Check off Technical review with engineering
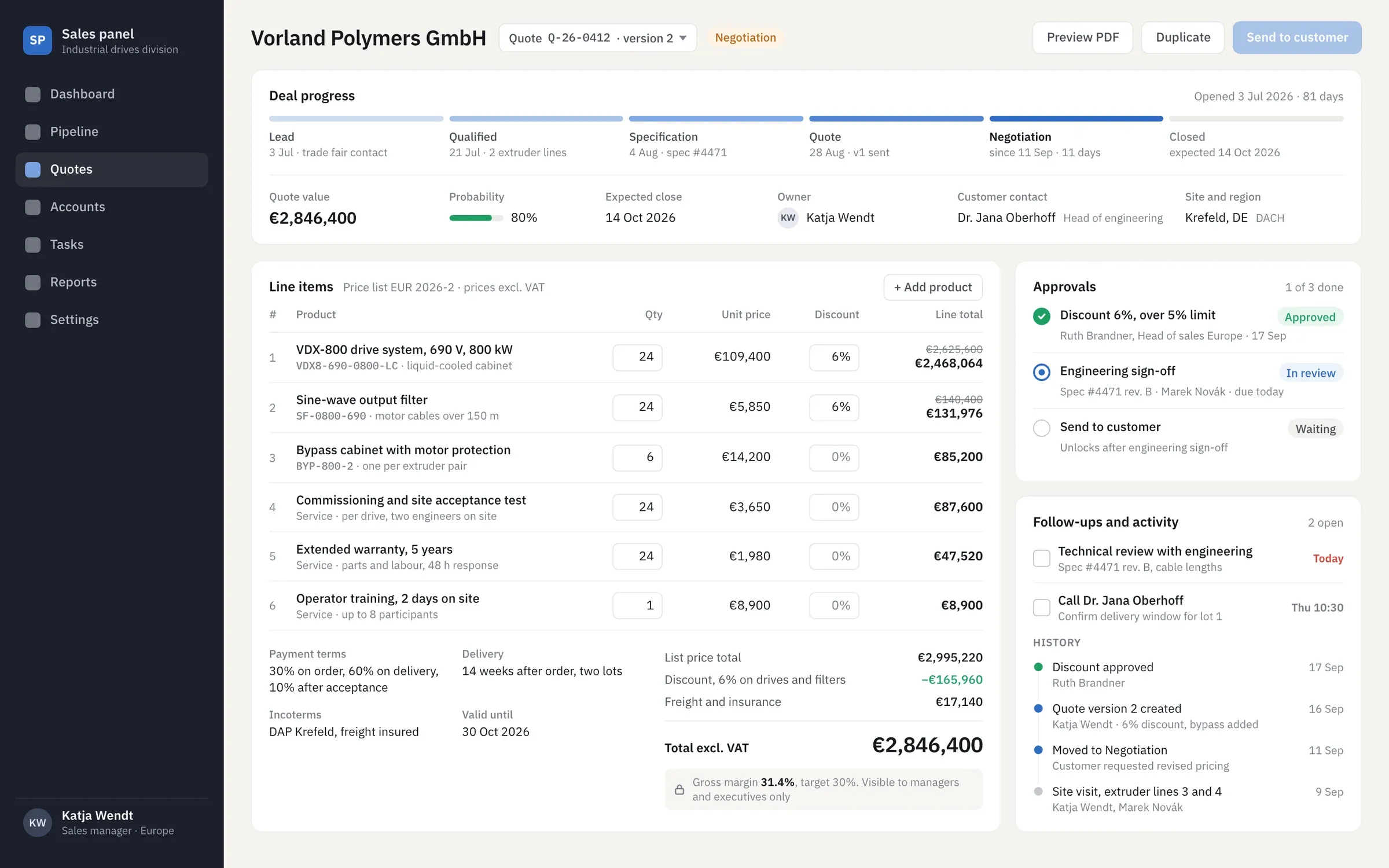 coord(1041,558)
